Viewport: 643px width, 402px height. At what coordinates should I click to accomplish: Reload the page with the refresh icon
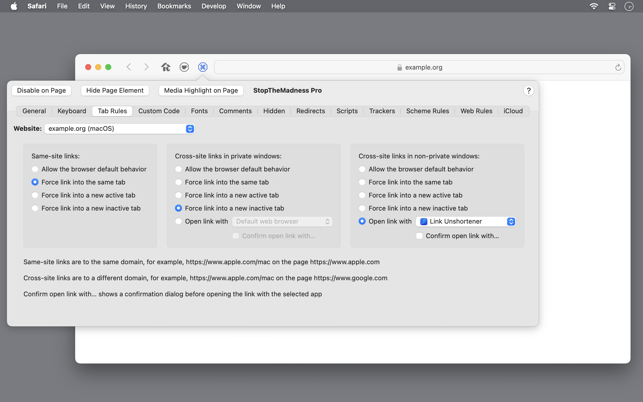click(618, 67)
